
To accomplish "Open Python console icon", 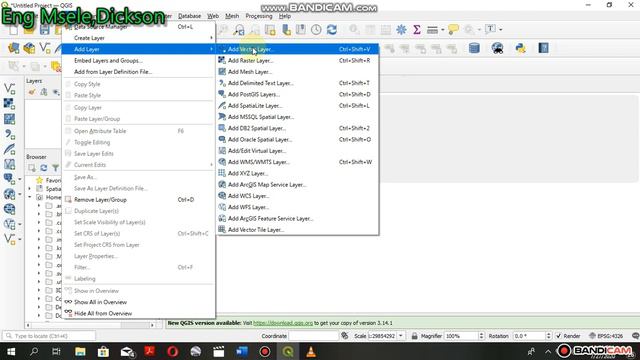I will coord(520,48).
